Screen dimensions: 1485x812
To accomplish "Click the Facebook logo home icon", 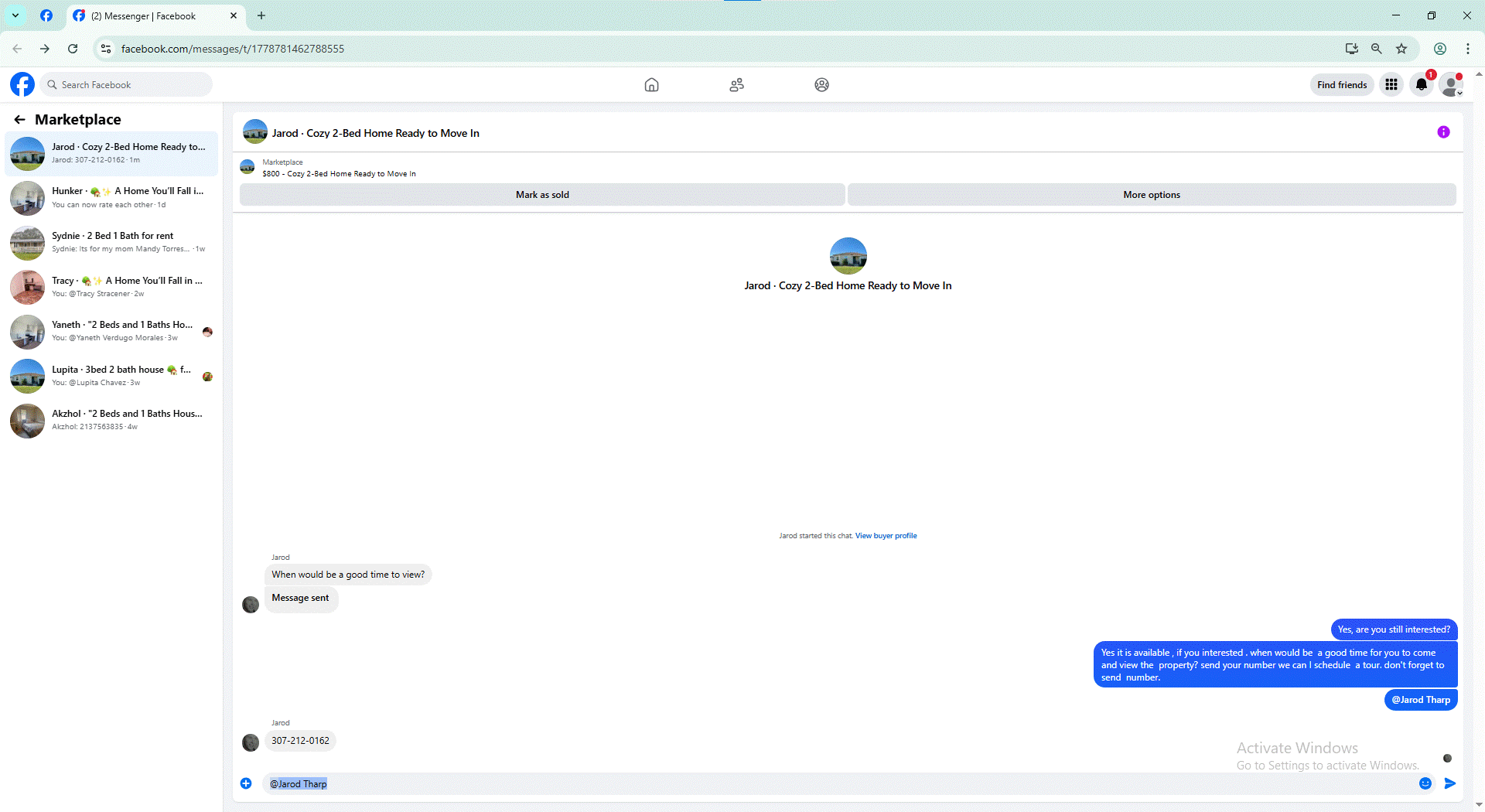I will click(22, 84).
